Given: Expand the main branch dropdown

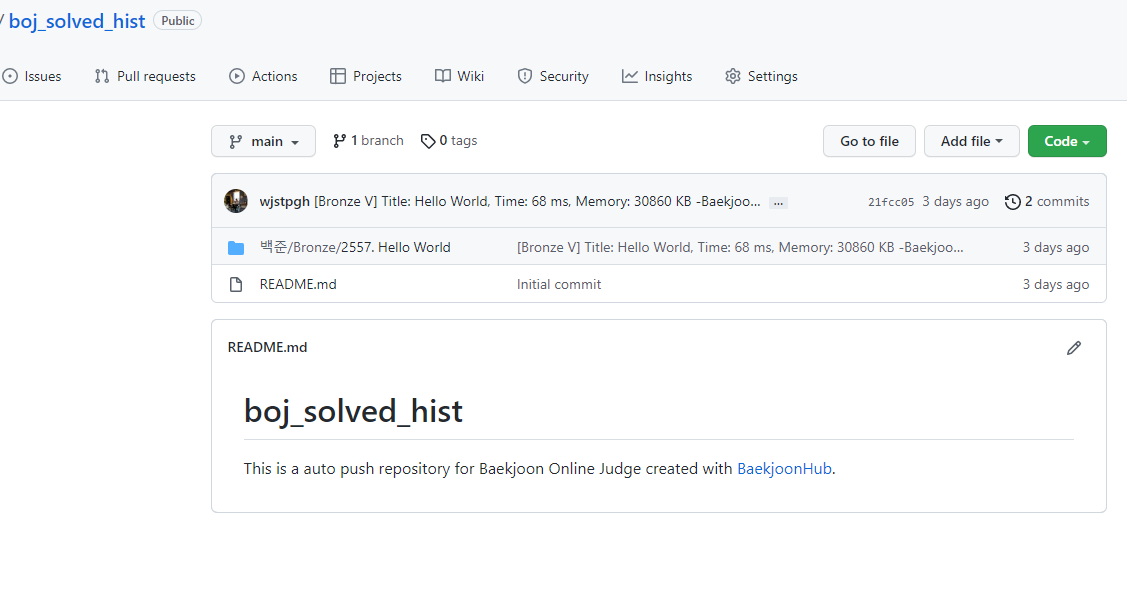Looking at the screenshot, I should pyautogui.click(x=263, y=141).
